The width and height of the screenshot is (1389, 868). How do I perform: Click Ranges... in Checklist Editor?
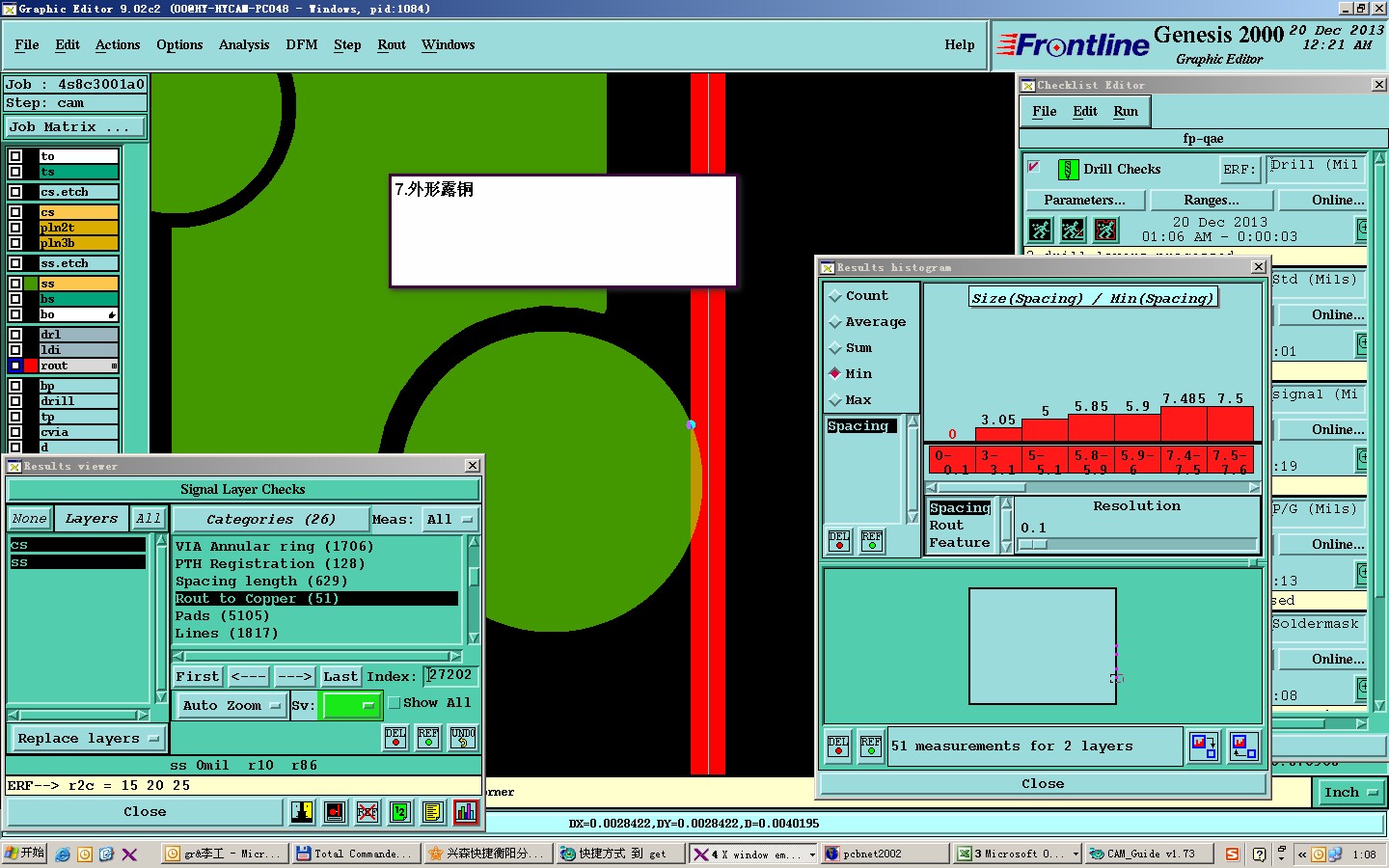pos(1212,201)
